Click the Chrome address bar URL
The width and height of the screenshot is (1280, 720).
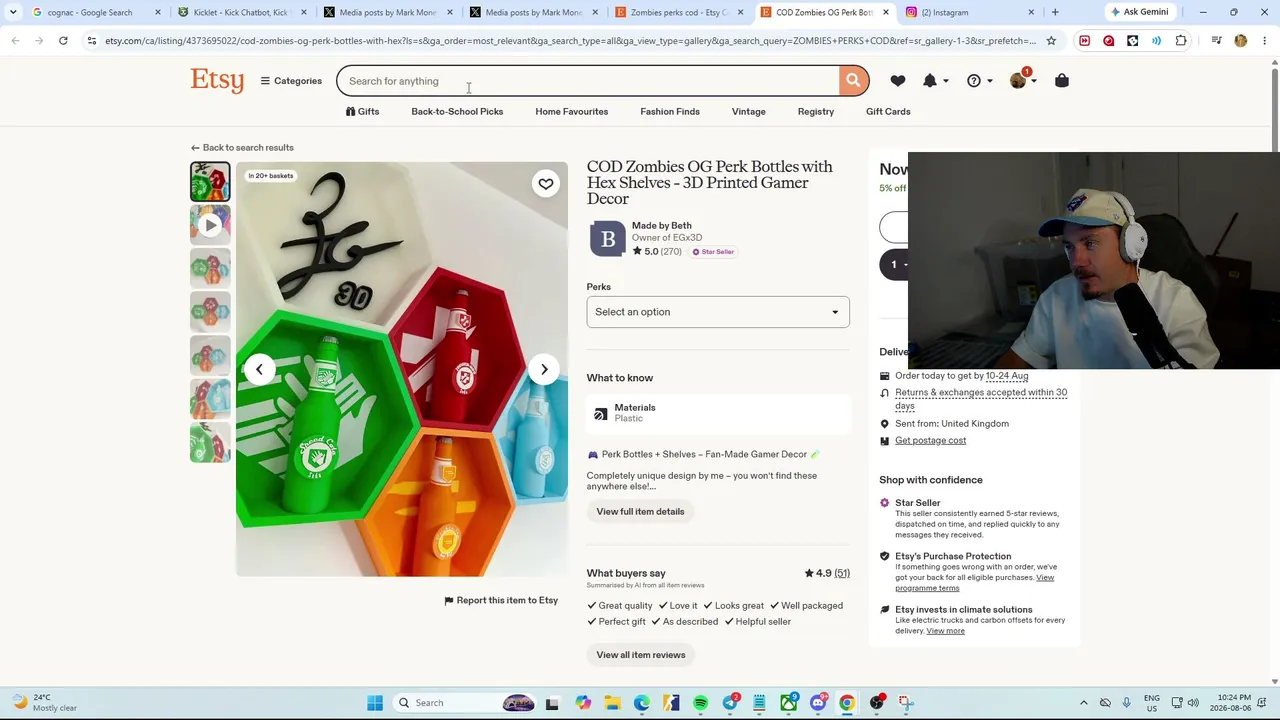click(x=570, y=41)
